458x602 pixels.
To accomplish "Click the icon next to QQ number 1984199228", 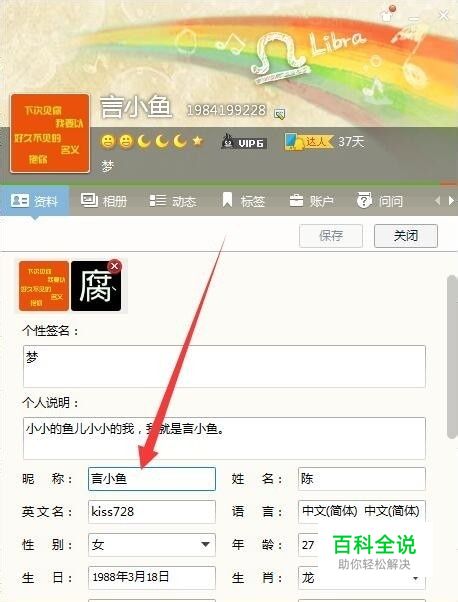I will (x=279, y=114).
